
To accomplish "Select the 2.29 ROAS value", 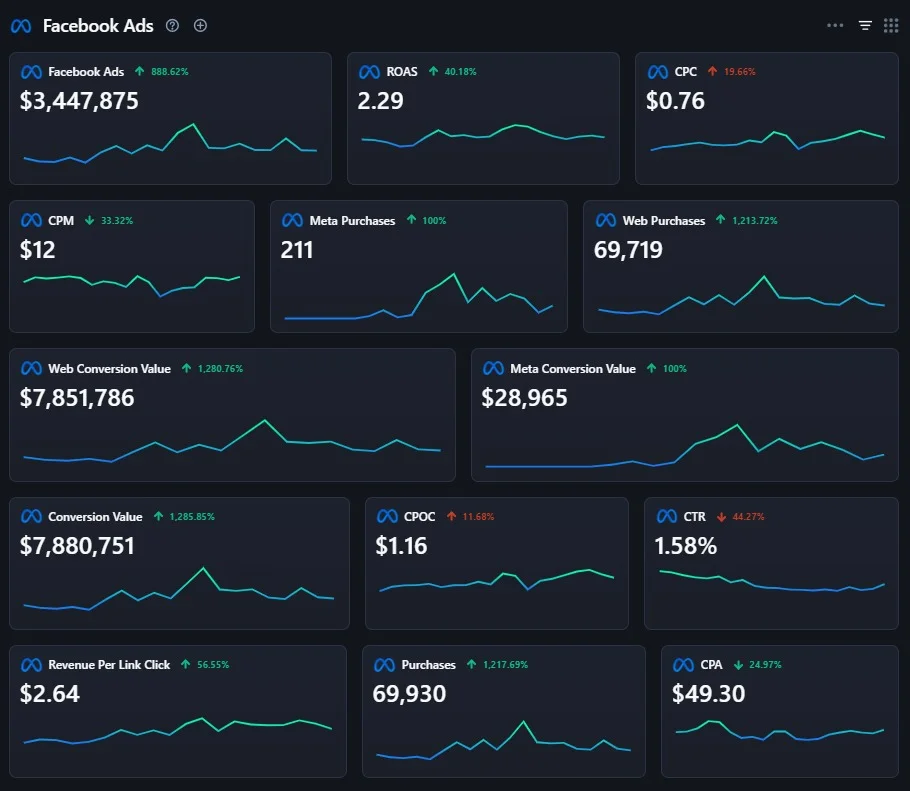I will click(x=380, y=101).
